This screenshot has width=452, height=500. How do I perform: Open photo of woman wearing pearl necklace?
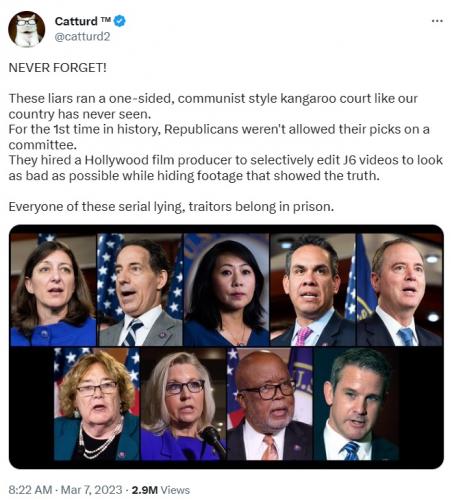point(97,404)
